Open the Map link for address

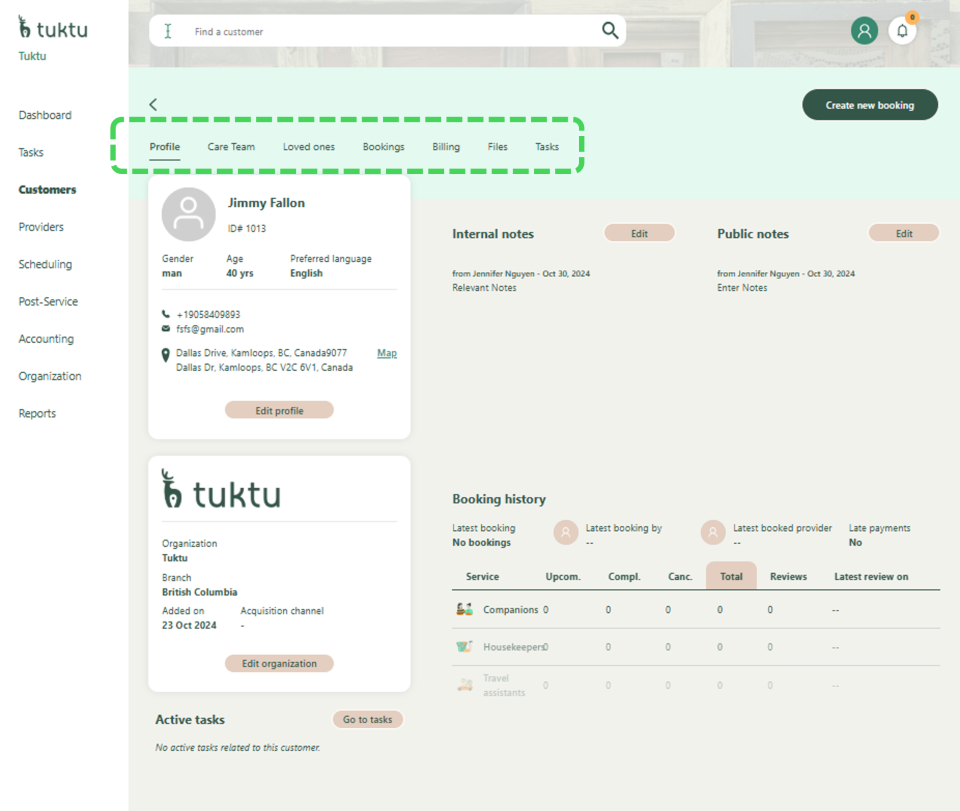pyautogui.click(x=386, y=353)
